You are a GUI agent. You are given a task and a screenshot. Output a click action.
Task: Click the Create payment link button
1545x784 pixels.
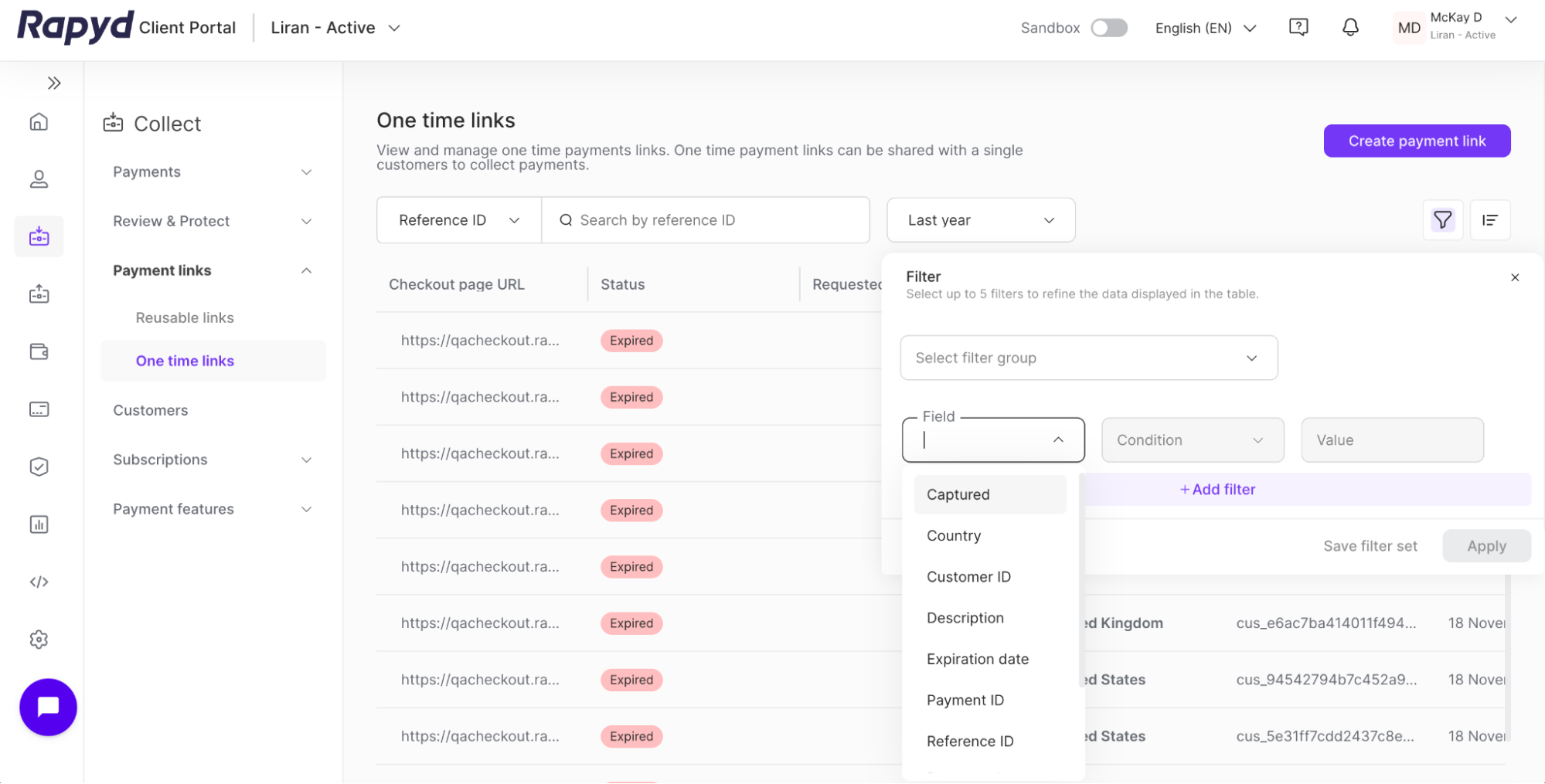1417,141
